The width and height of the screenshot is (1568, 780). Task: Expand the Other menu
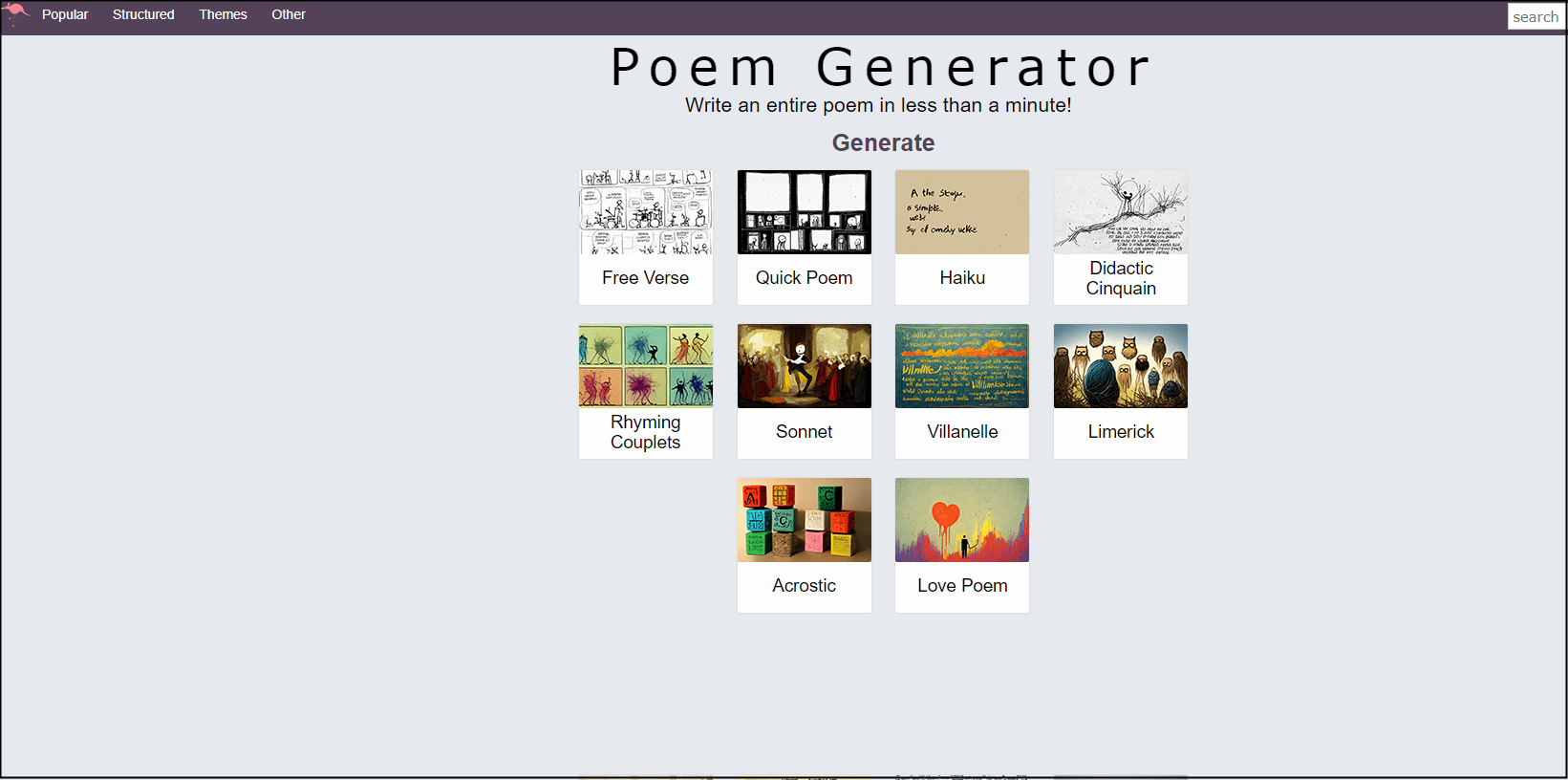pos(289,14)
